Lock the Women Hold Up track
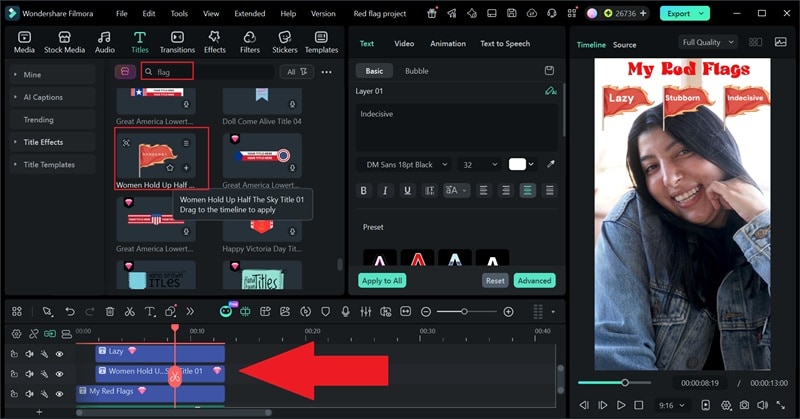Viewport: 800px width, 419px height. pos(14,374)
